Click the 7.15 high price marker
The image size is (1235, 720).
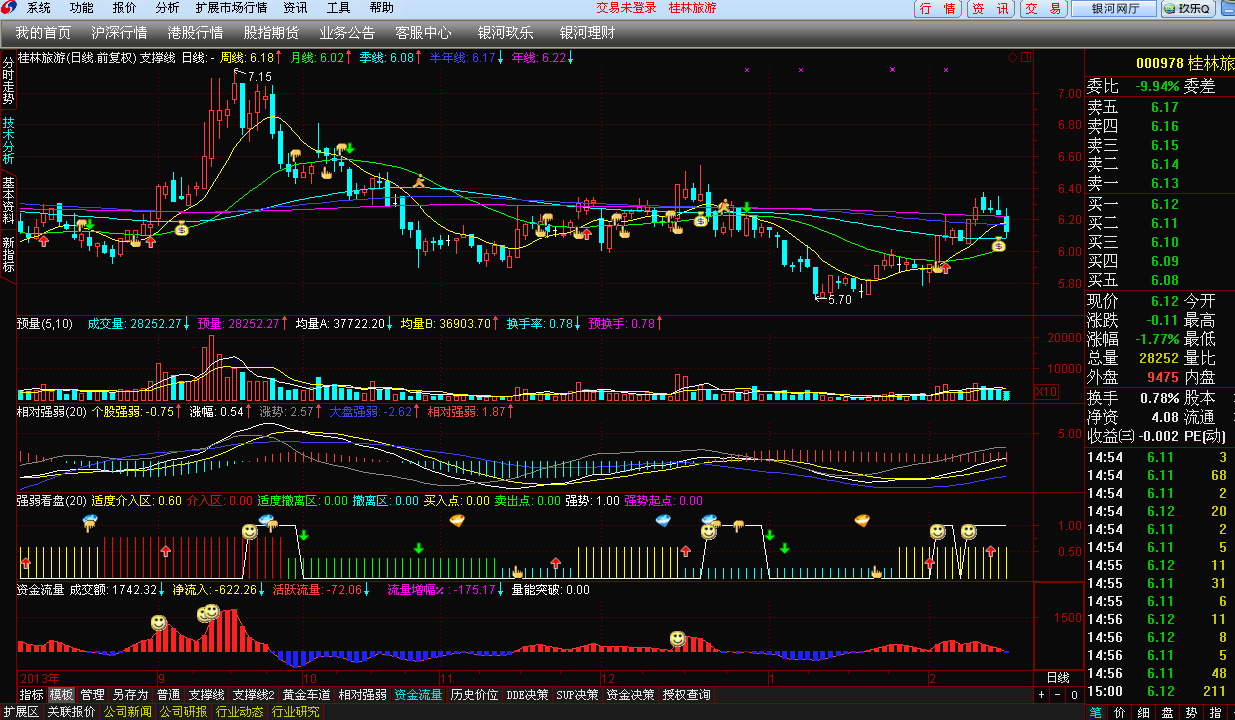(x=260, y=76)
